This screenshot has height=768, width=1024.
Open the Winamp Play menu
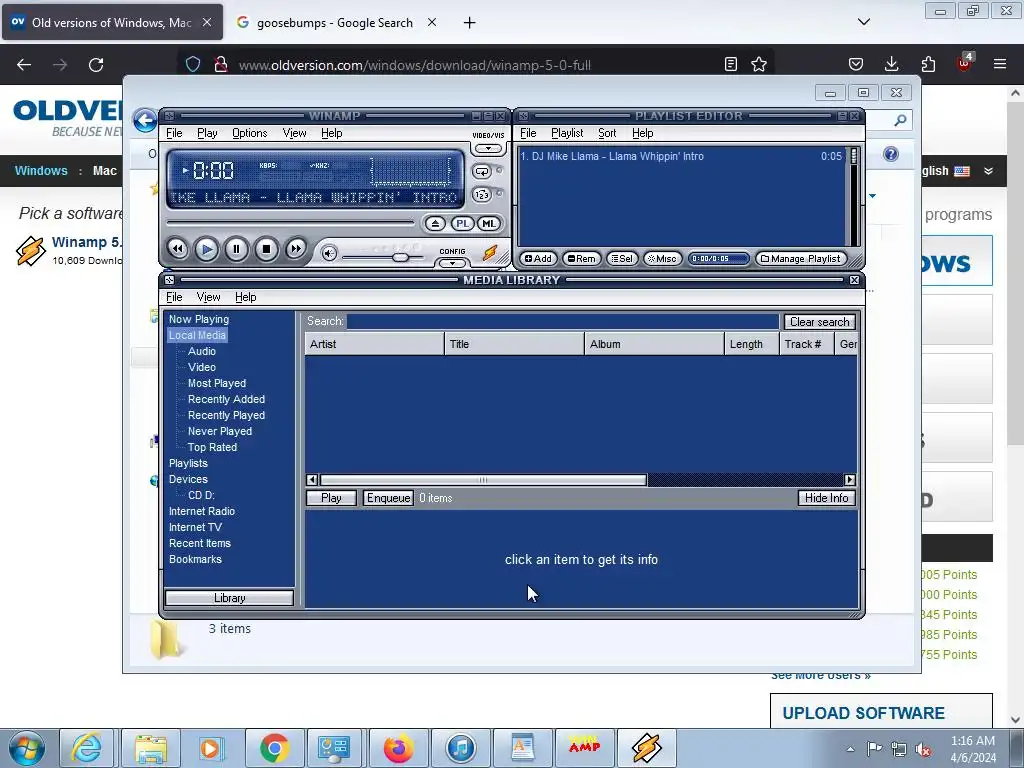point(207,133)
